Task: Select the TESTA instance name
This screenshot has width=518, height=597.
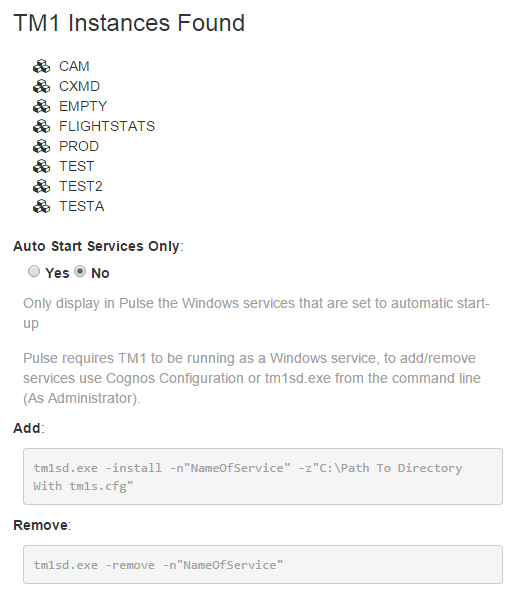Action: point(81,206)
